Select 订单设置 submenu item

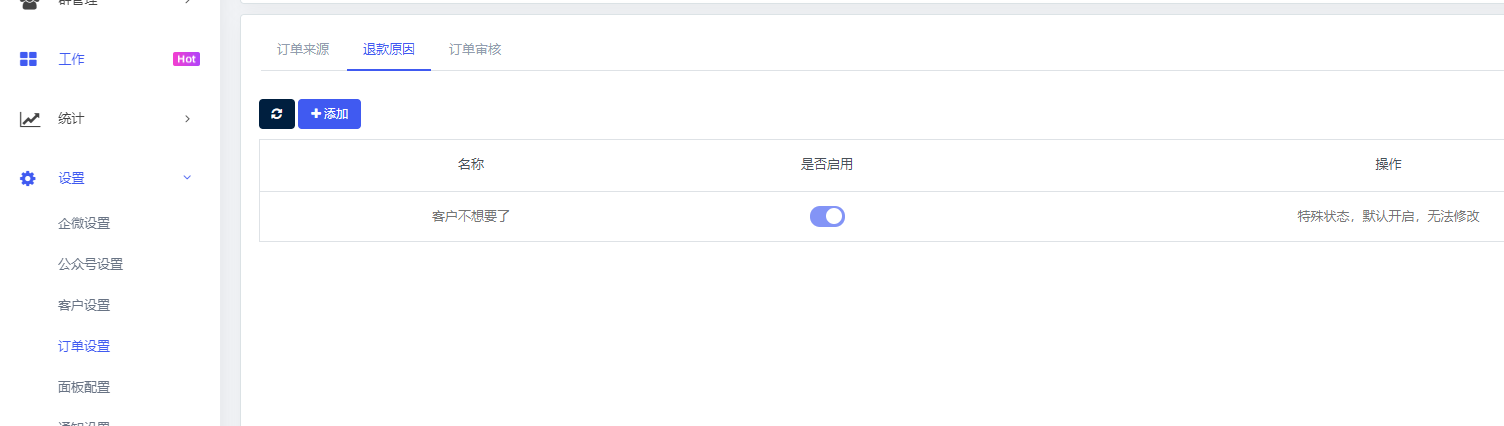84,346
